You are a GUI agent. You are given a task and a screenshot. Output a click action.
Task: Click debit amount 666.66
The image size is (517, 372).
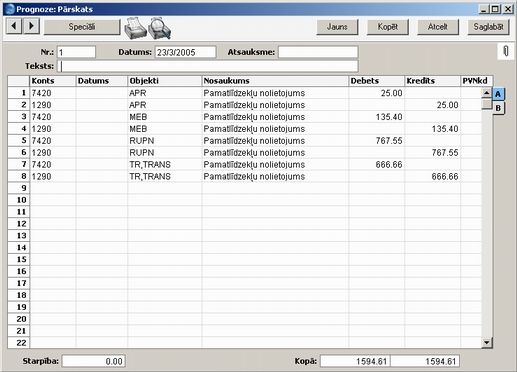(x=389, y=165)
